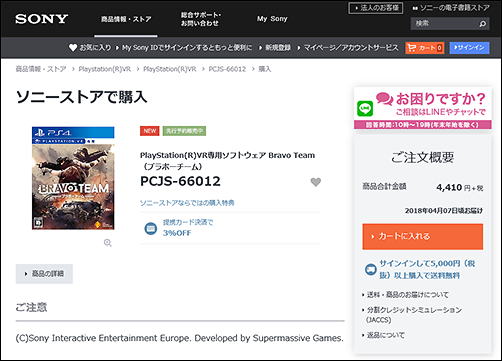Screen dimensions: 502x361
Task: Click the PCJS-66012 product code heading
Action: 180,181
